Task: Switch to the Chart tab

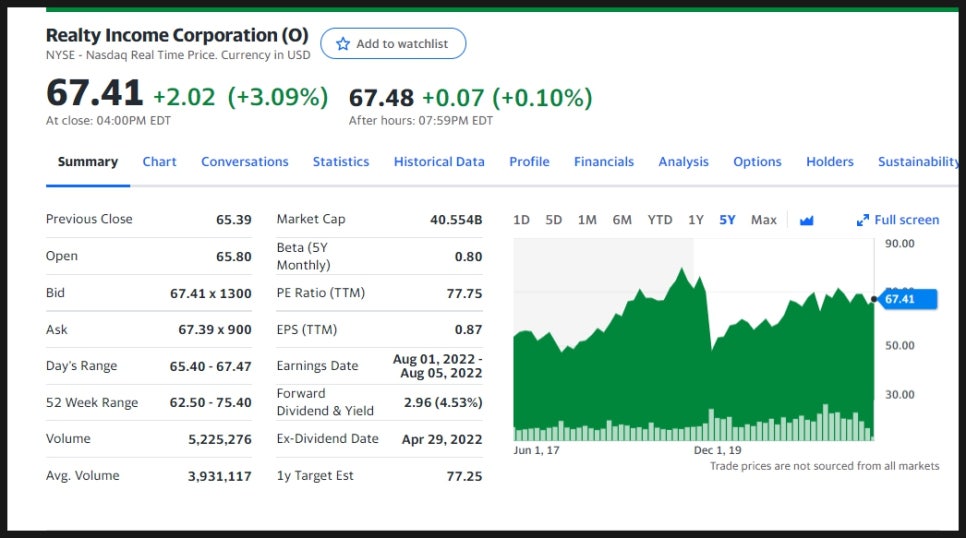Action: [x=160, y=162]
